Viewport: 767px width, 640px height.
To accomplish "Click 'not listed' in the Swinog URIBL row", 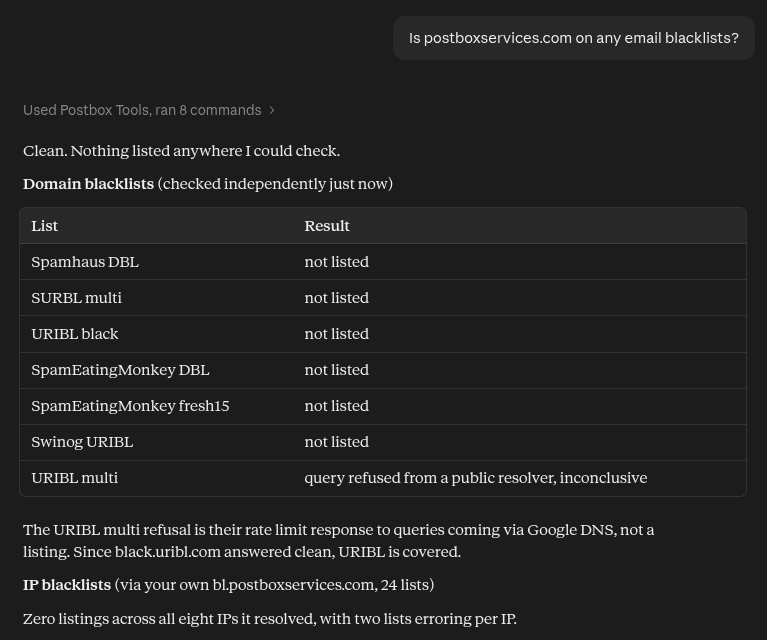I will coord(337,442).
